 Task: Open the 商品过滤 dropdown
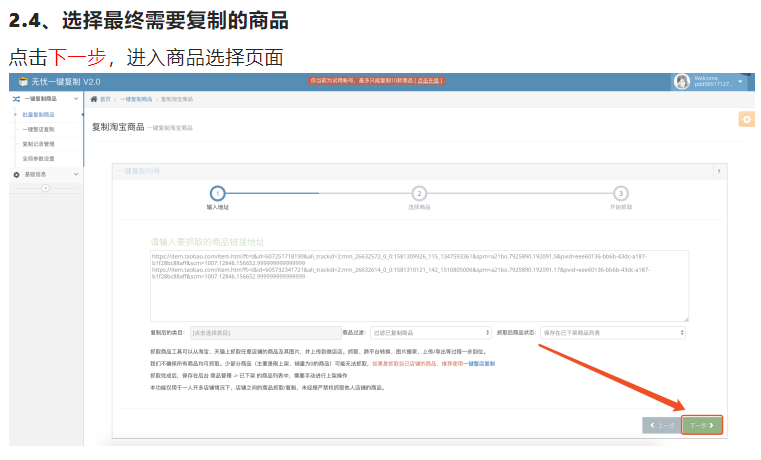(x=431, y=333)
